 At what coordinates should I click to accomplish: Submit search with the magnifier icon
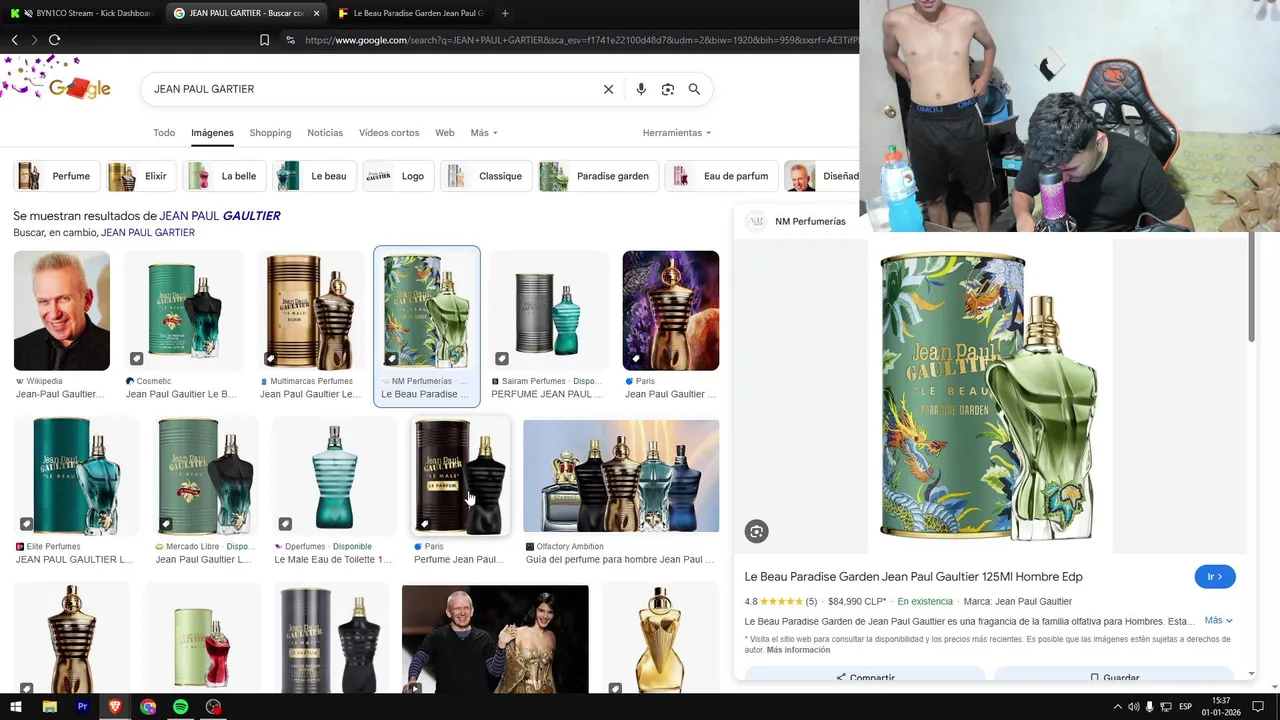coord(694,89)
